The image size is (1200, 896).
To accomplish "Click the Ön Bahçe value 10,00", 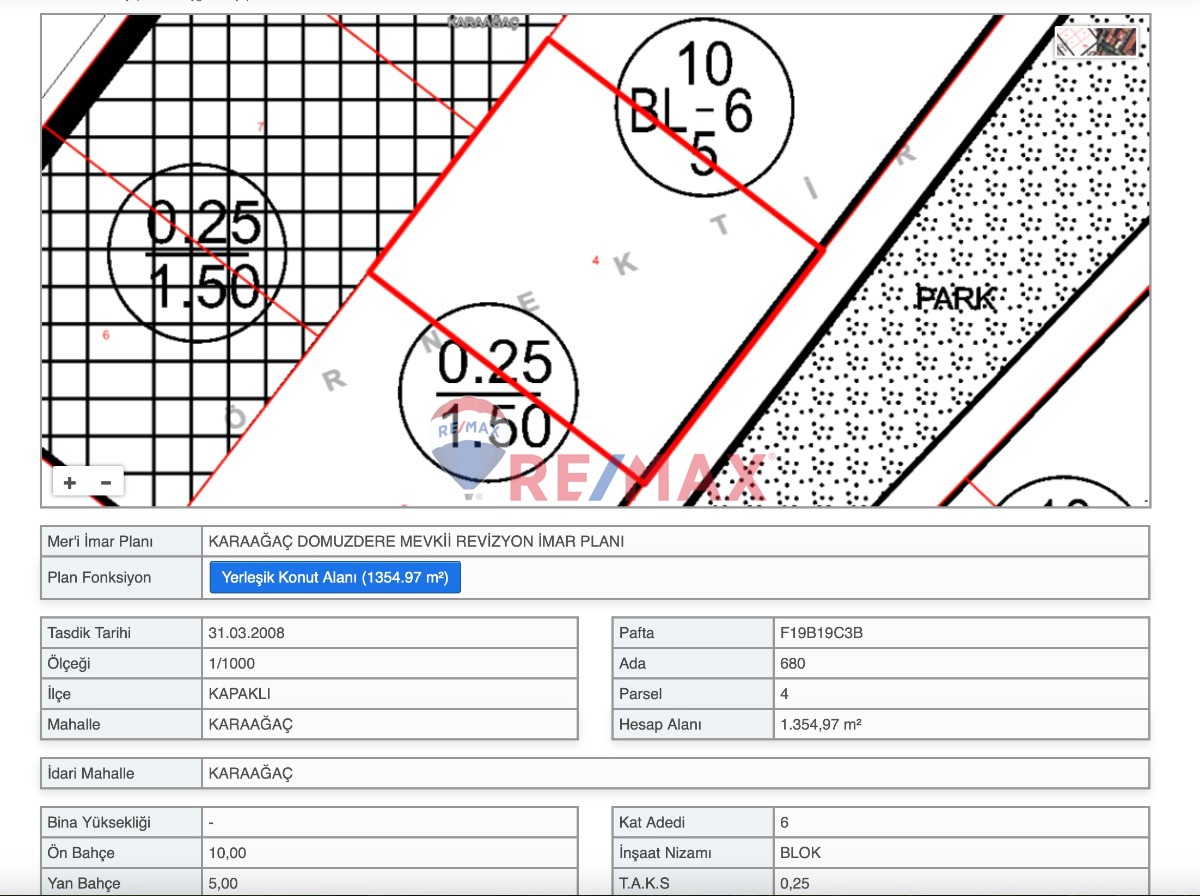I will click(x=227, y=853).
